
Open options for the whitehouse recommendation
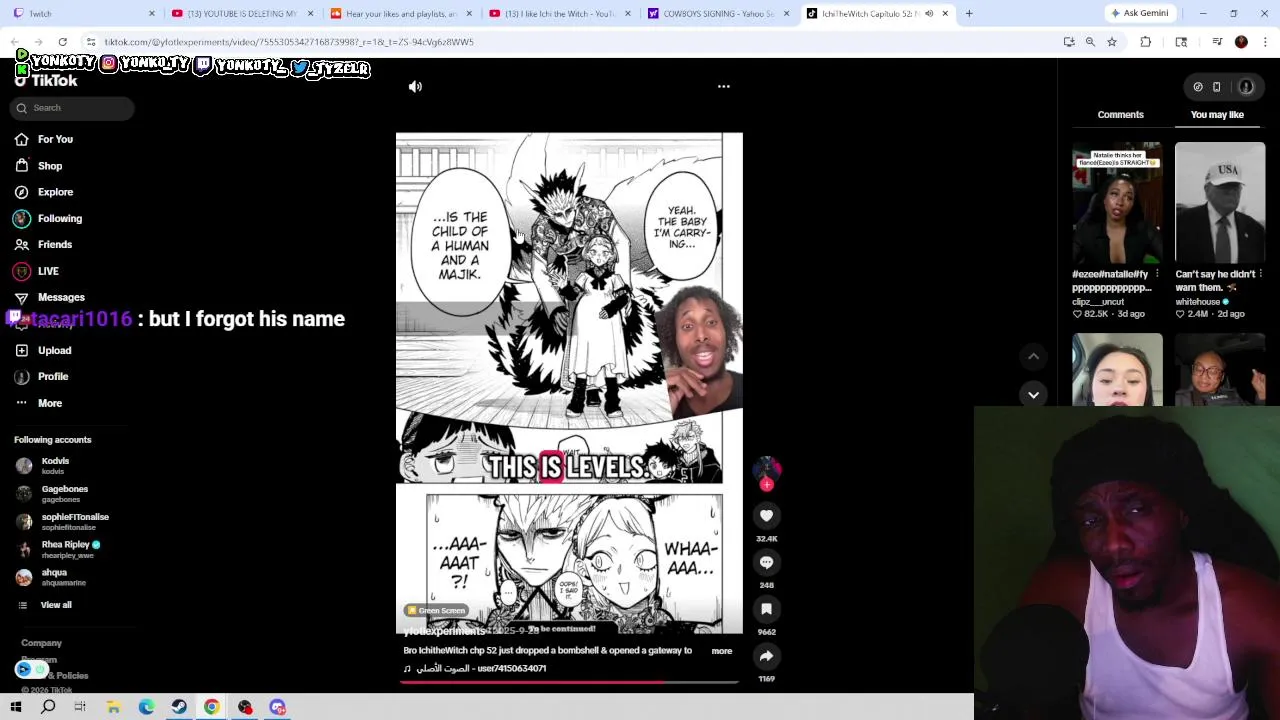click(x=1260, y=274)
